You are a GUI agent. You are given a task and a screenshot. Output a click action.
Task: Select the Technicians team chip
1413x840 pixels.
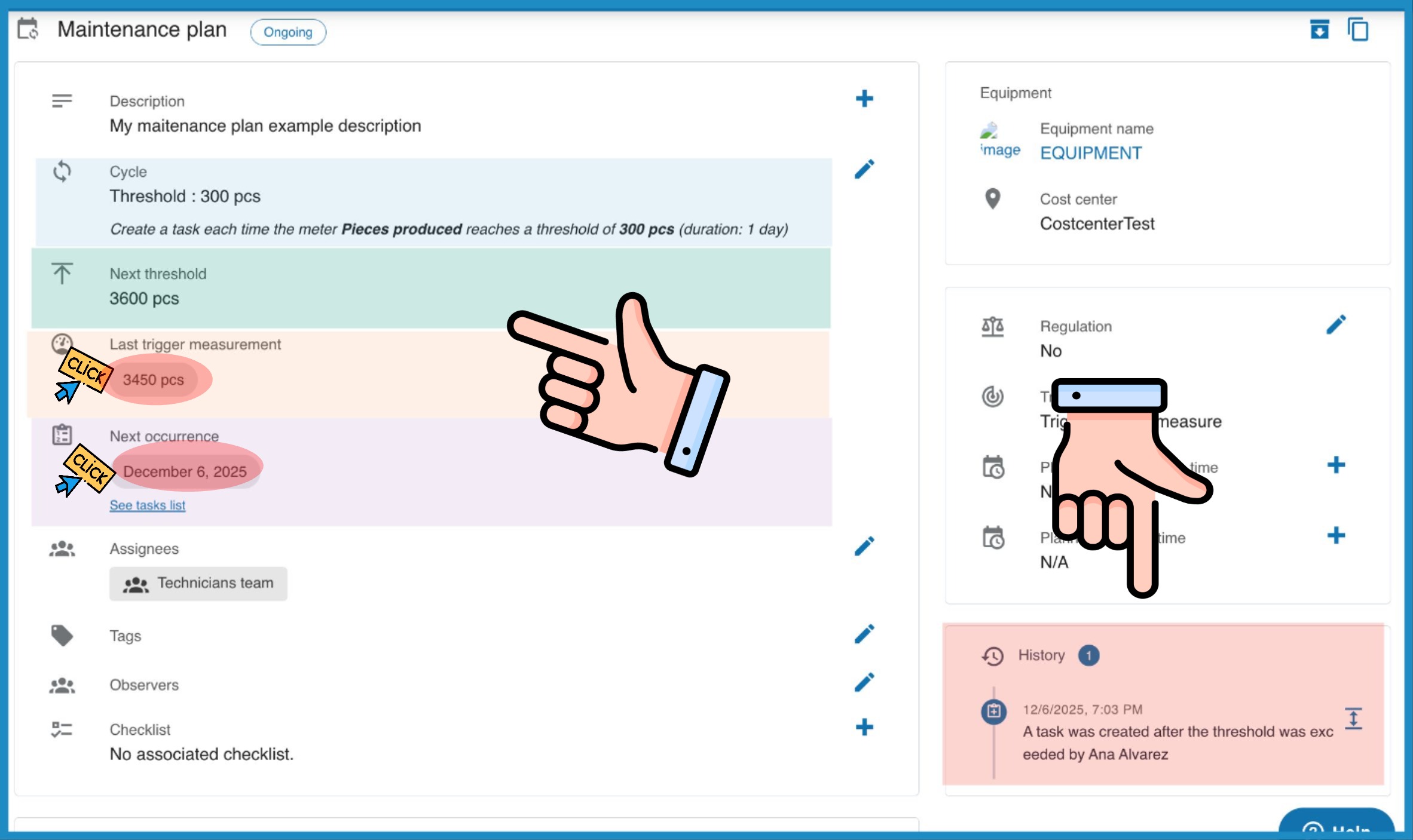pos(198,584)
